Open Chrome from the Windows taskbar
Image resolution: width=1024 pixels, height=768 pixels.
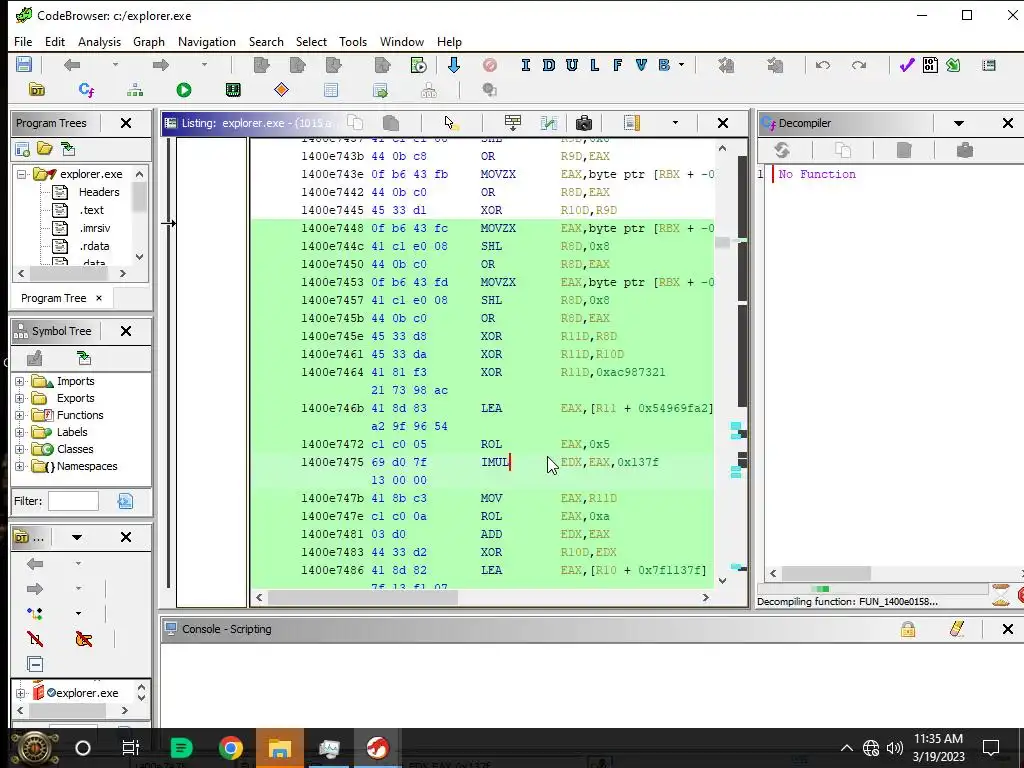(x=231, y=748)
